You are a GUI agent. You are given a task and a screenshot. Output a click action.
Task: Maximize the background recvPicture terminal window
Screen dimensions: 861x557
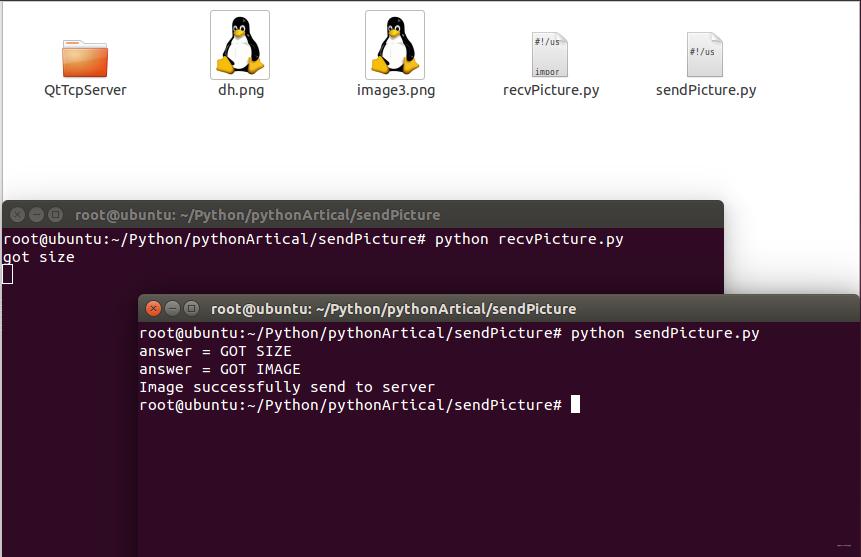55,215
